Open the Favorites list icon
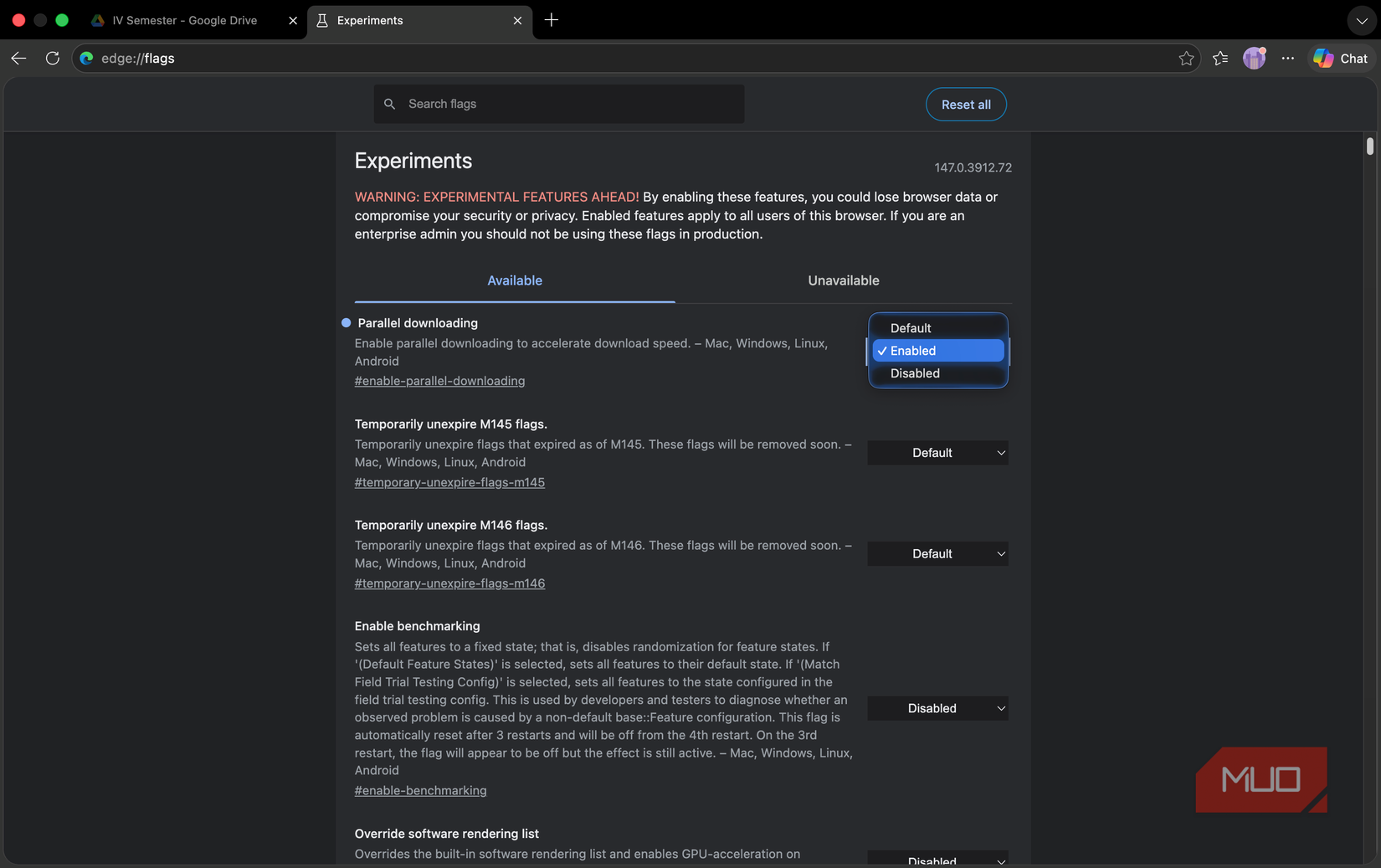Screen dimensions: 1381x868 [x=1220, y=59]
